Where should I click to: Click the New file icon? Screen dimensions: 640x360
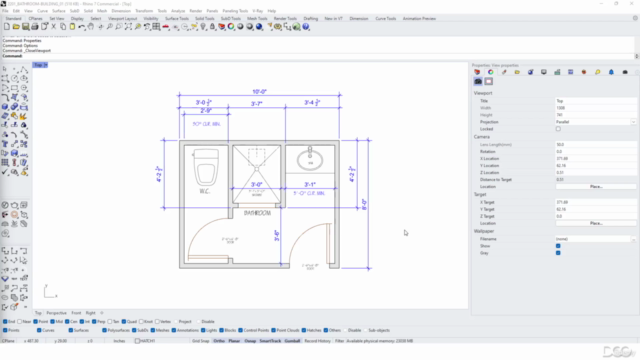tap(7, 27)
